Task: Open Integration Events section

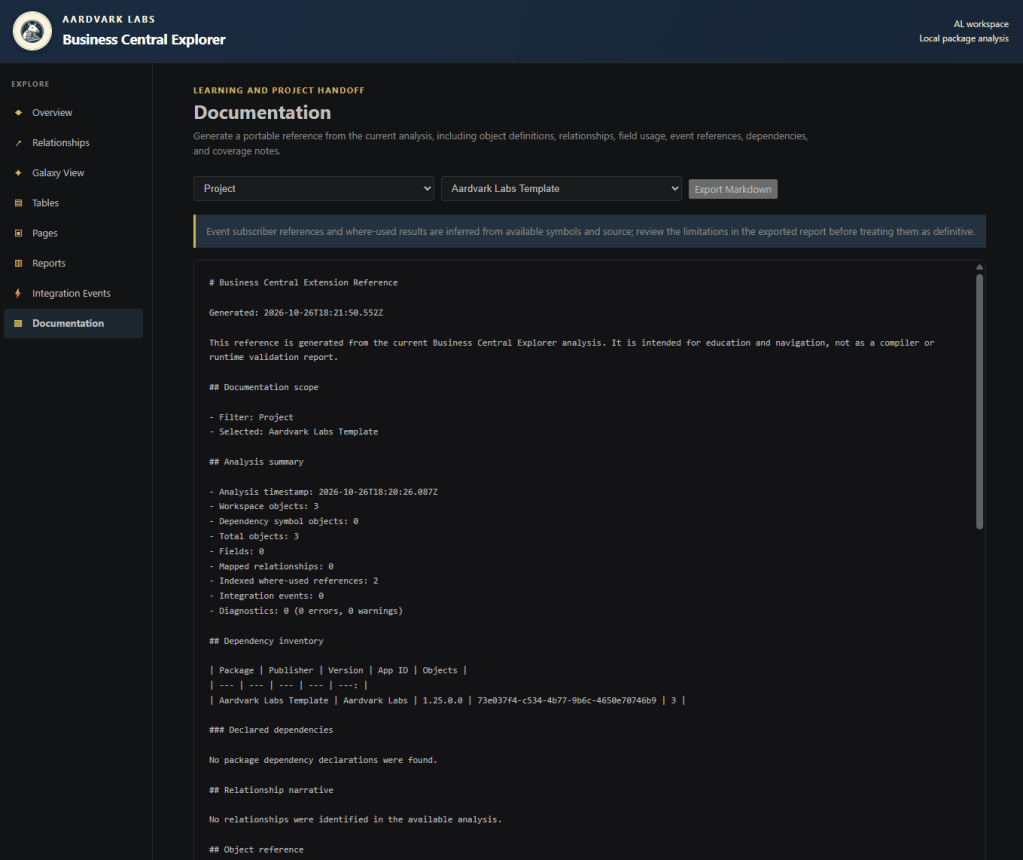Action: tap(73, 293)
